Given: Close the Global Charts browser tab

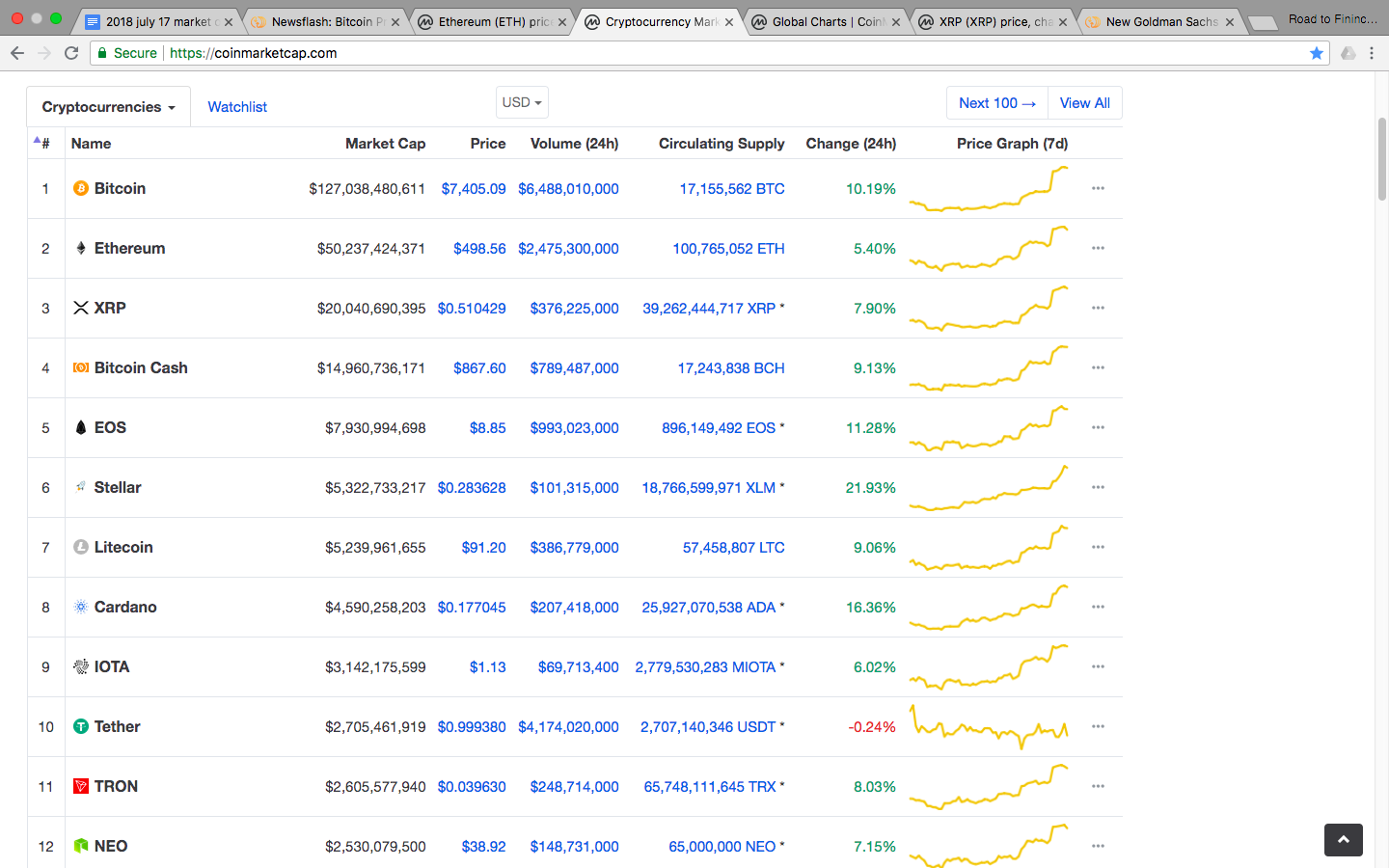Looking at the screenshot, I should [x=896, y=22].
